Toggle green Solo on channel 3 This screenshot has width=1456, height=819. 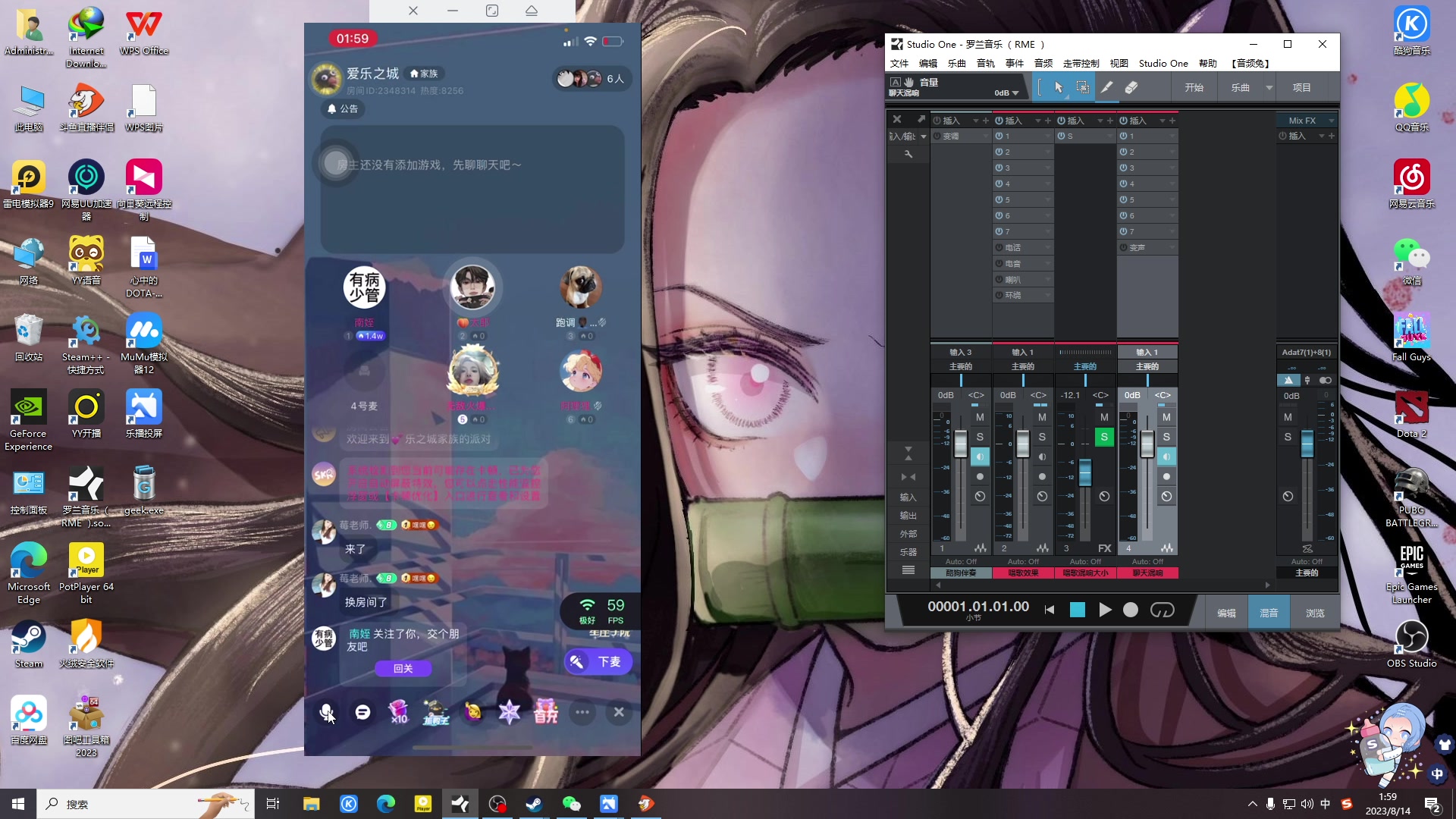click(x=1104, y=437)
